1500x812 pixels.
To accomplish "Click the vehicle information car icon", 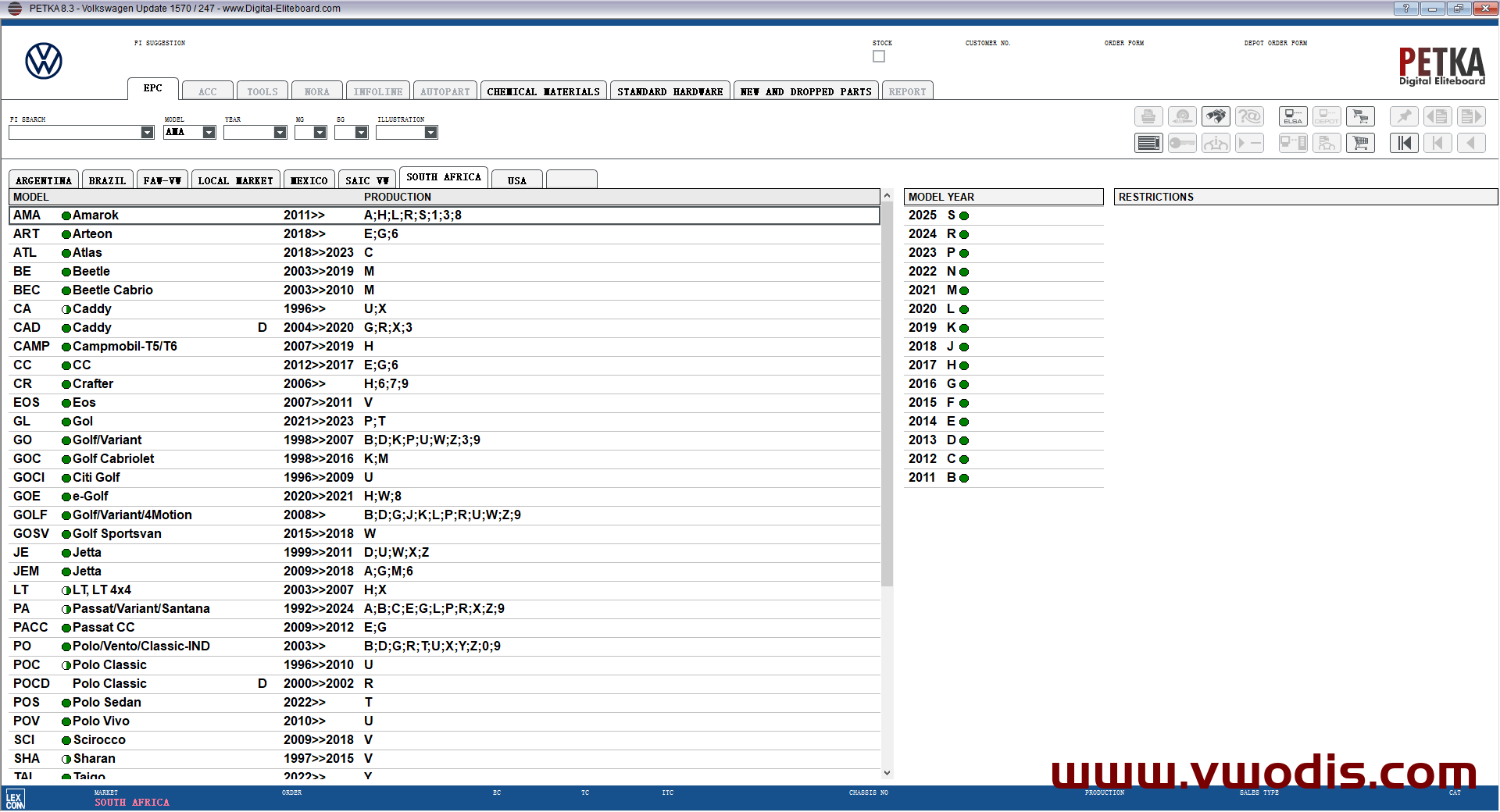I will point(1216,143).
